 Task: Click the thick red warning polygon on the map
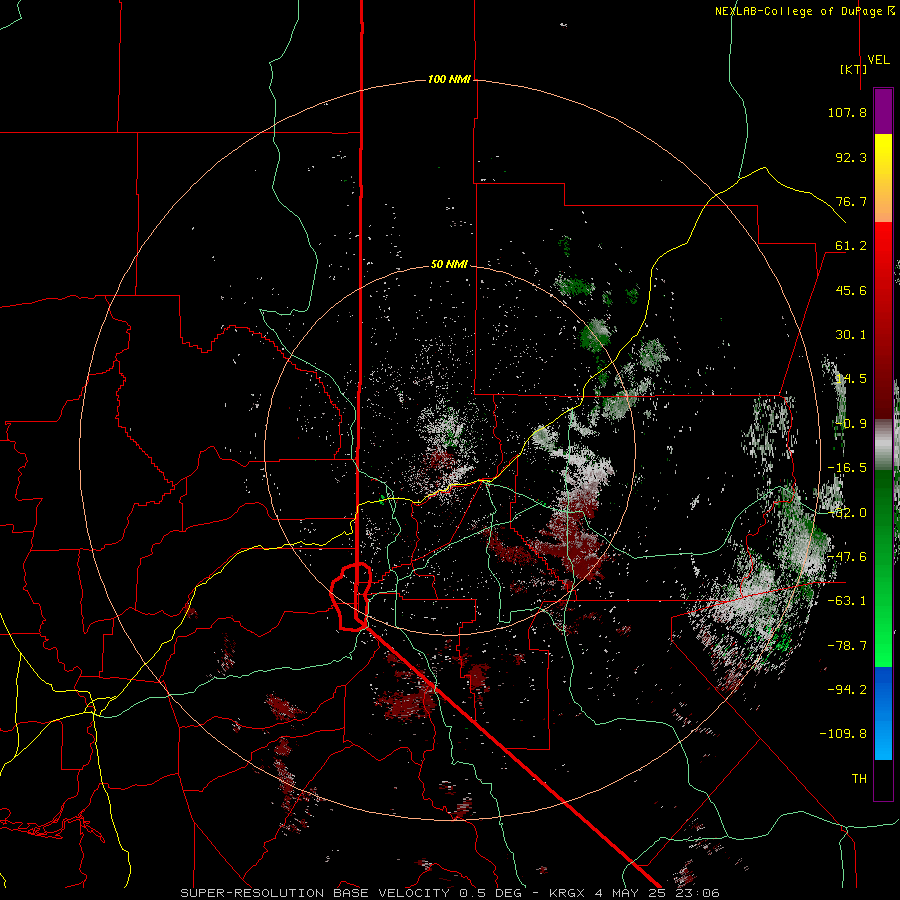pos(351,597)
